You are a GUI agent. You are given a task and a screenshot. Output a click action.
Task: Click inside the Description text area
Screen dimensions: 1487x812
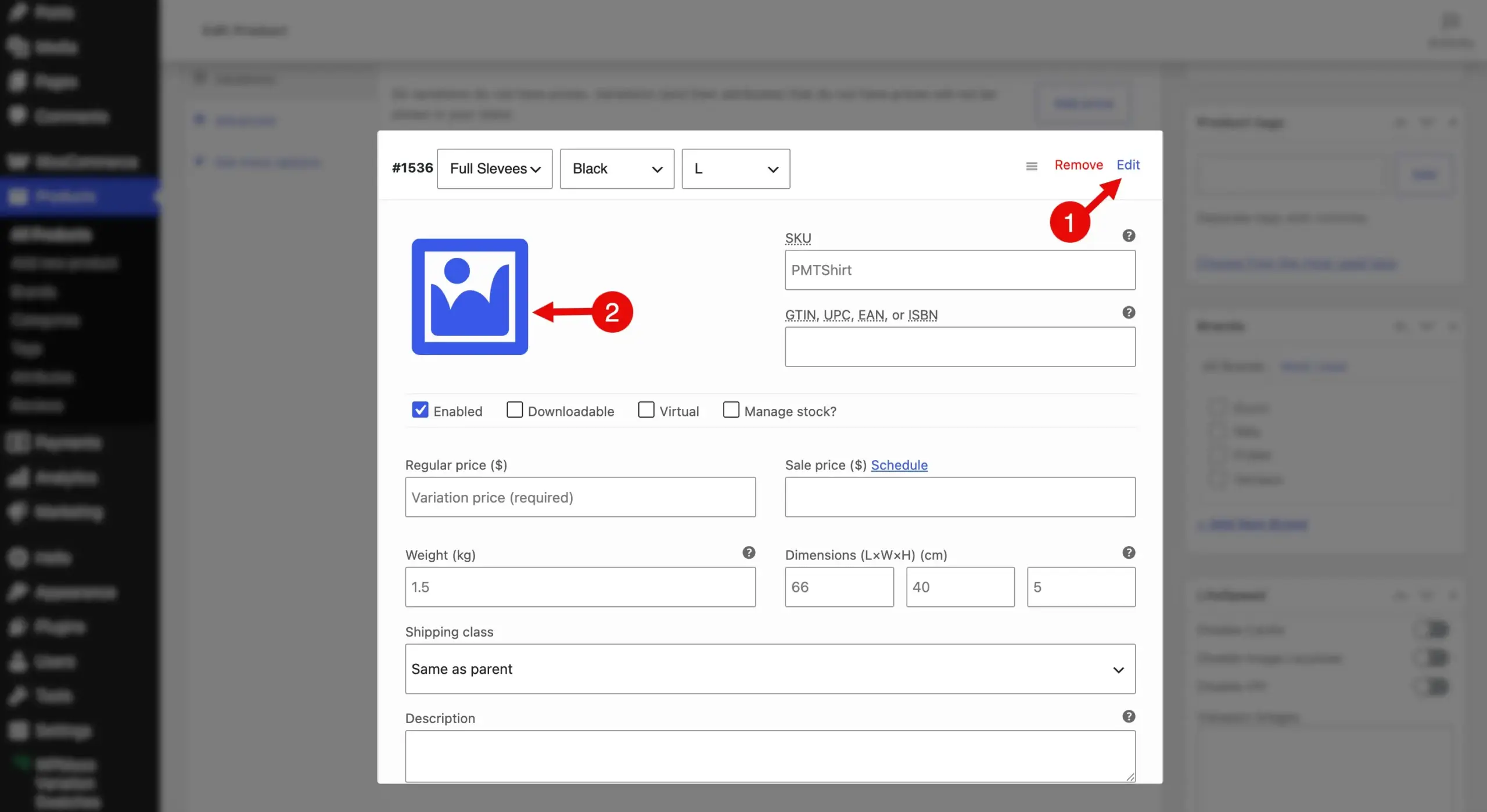pos(770,756)
